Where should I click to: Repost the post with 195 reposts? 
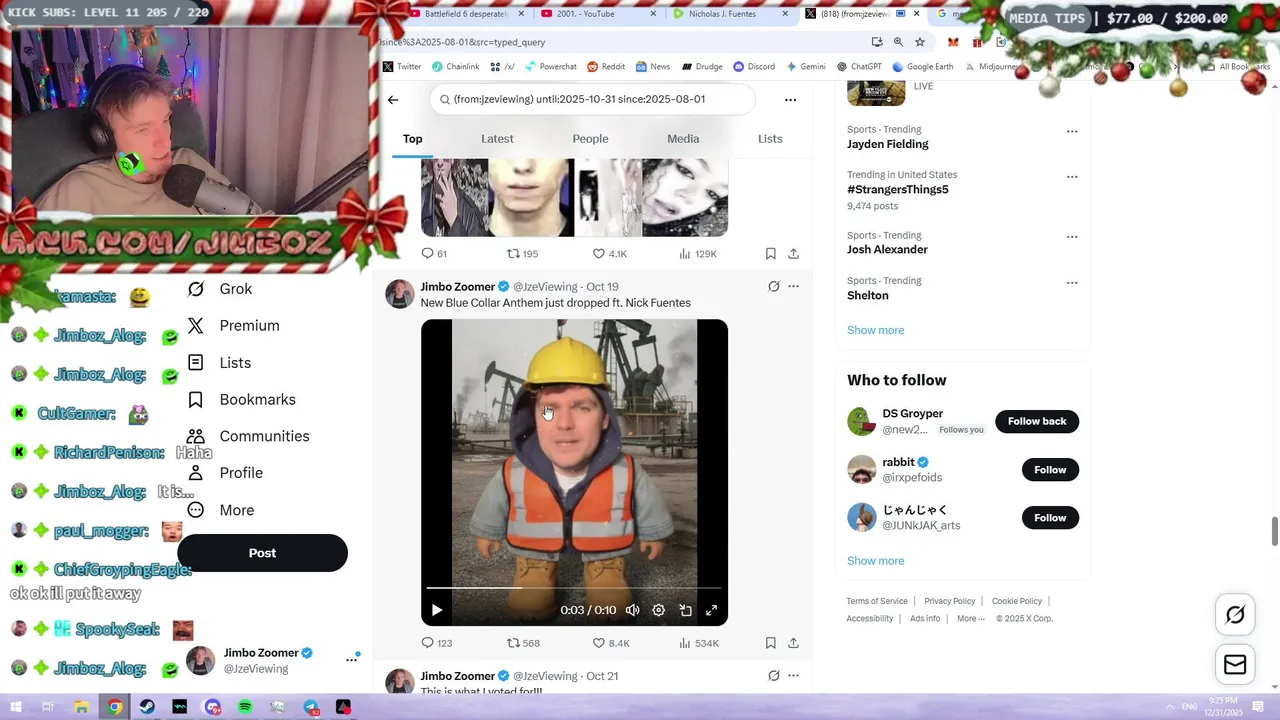pos(522,254)
